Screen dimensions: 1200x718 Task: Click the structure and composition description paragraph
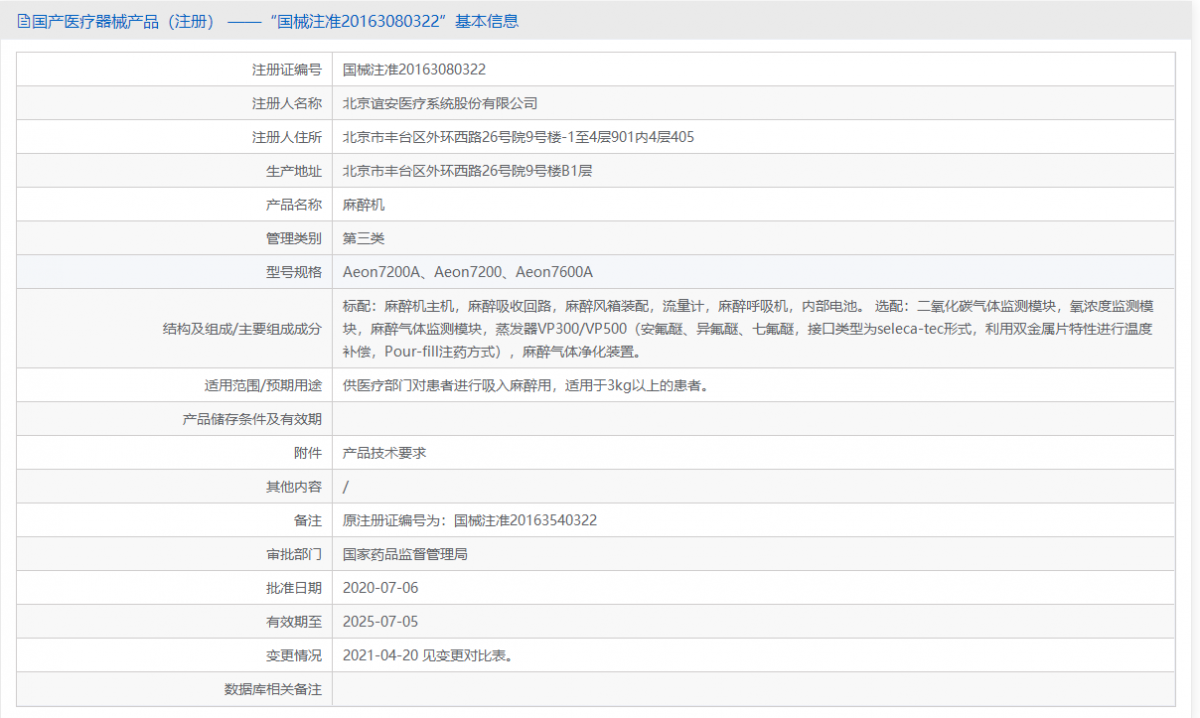[x=748, y=328]
